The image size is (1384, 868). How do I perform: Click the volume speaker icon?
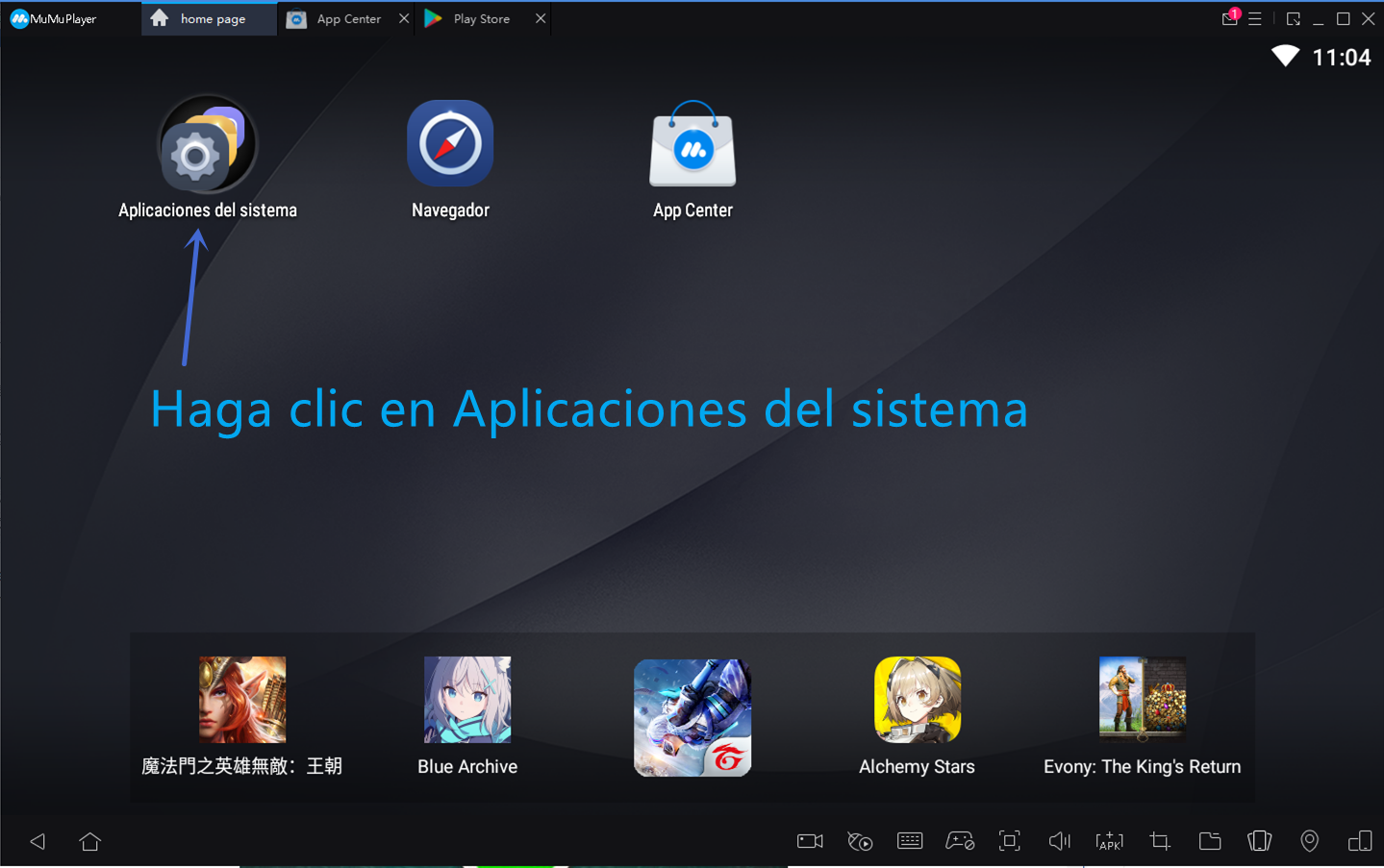[1059, 841]
